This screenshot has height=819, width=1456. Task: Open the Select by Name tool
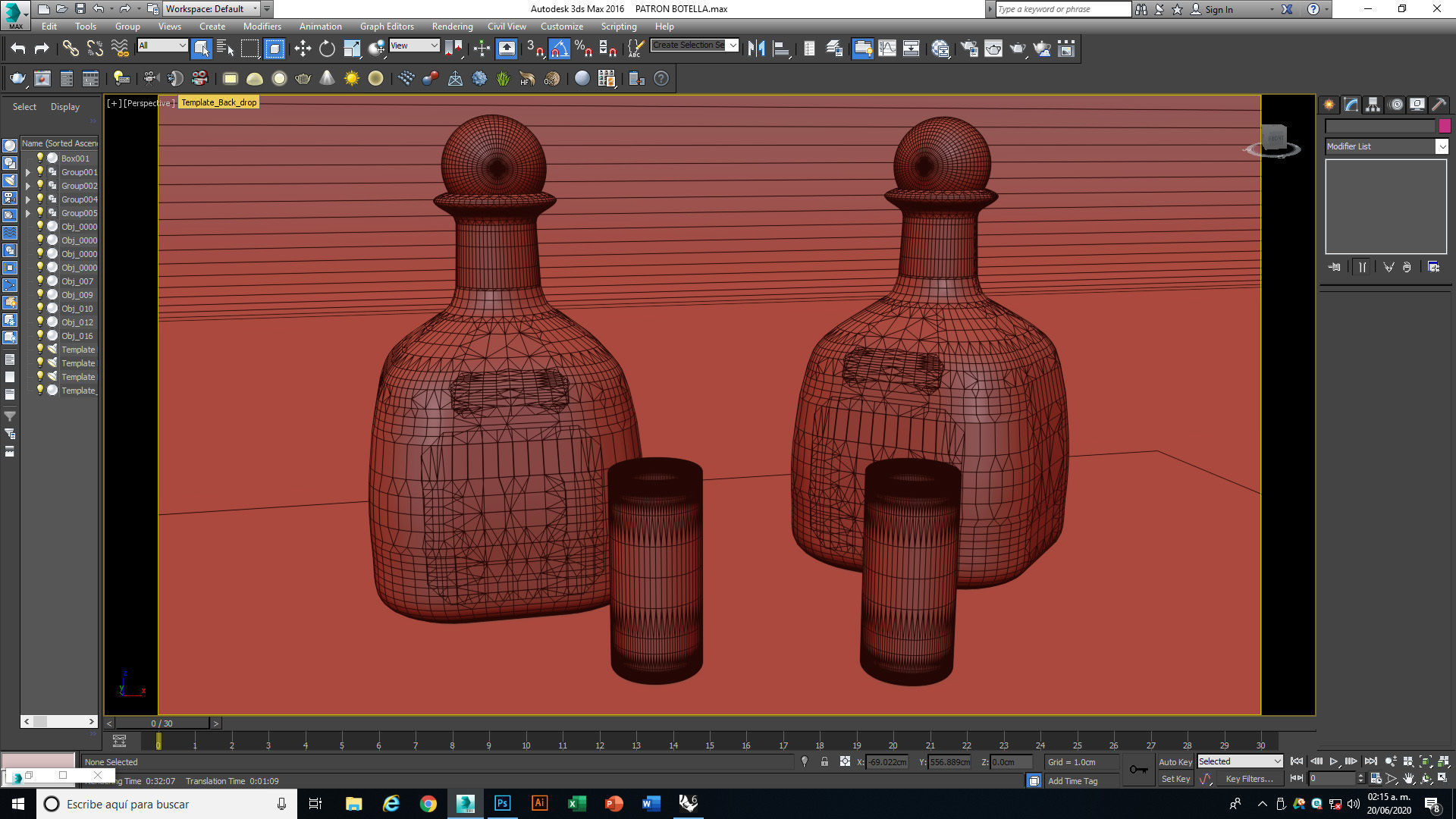coord(225,49)
